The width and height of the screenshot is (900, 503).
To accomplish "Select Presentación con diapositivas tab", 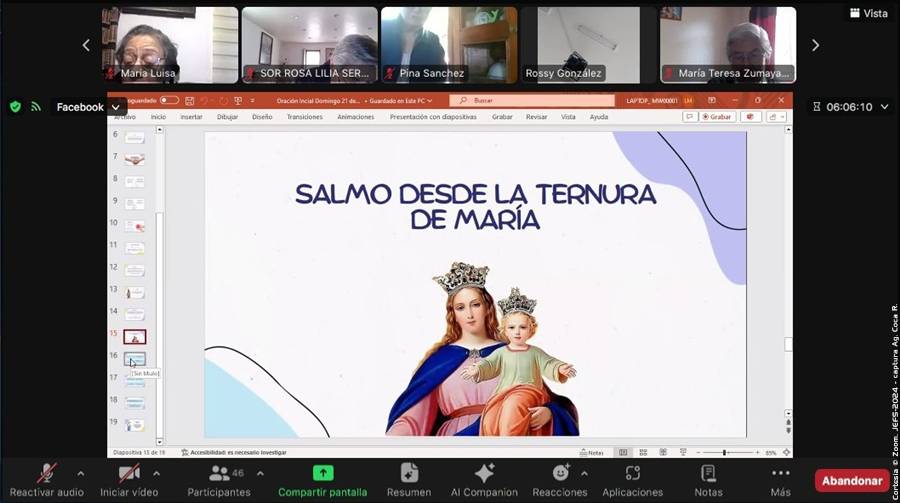I will [433, 117].
